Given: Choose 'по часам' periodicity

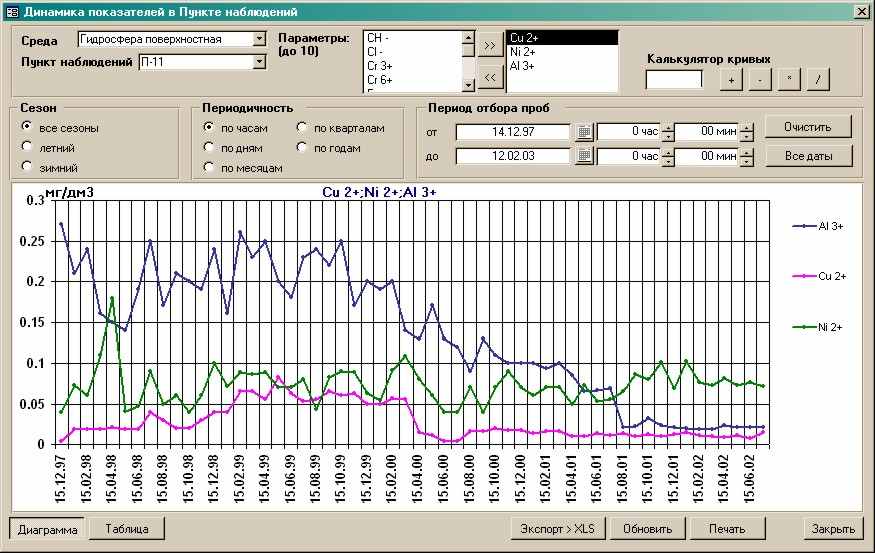Looking at the screenshot, I should [x=208, y=127].
